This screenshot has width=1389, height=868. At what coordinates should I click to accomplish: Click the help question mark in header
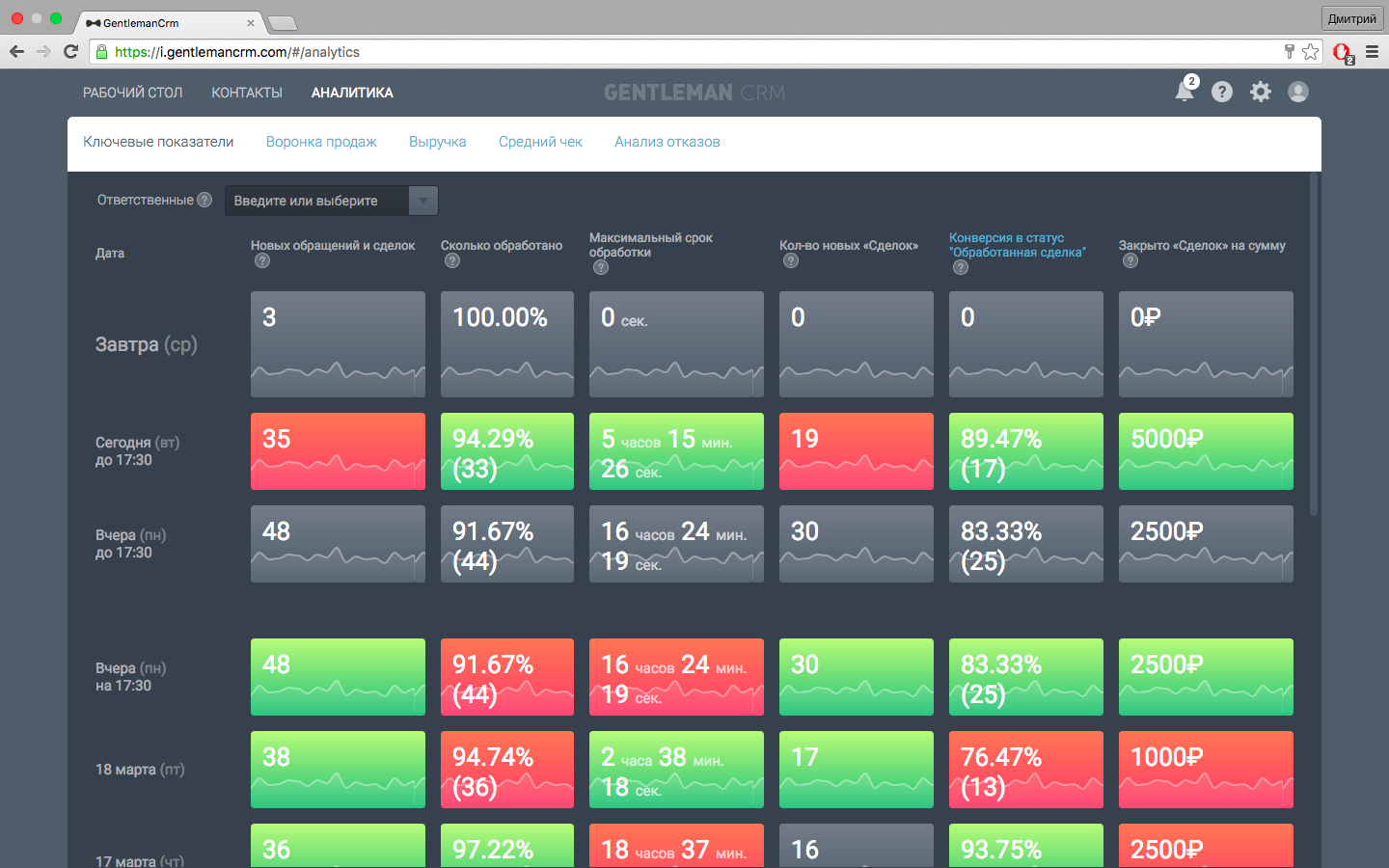click(1222, 92)
